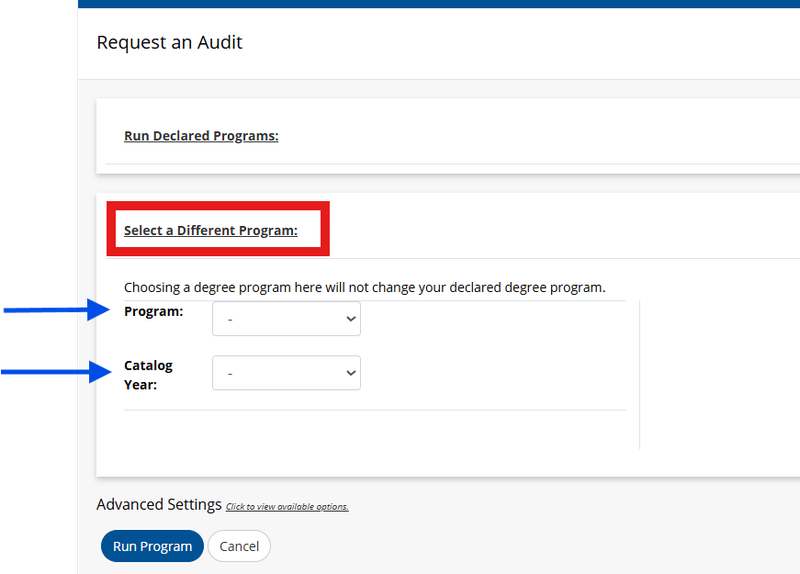Click the 'Choosing a degree program' notice text
Image resolution: width=800 pixels, height=574 pixels.
coord(364,287)
